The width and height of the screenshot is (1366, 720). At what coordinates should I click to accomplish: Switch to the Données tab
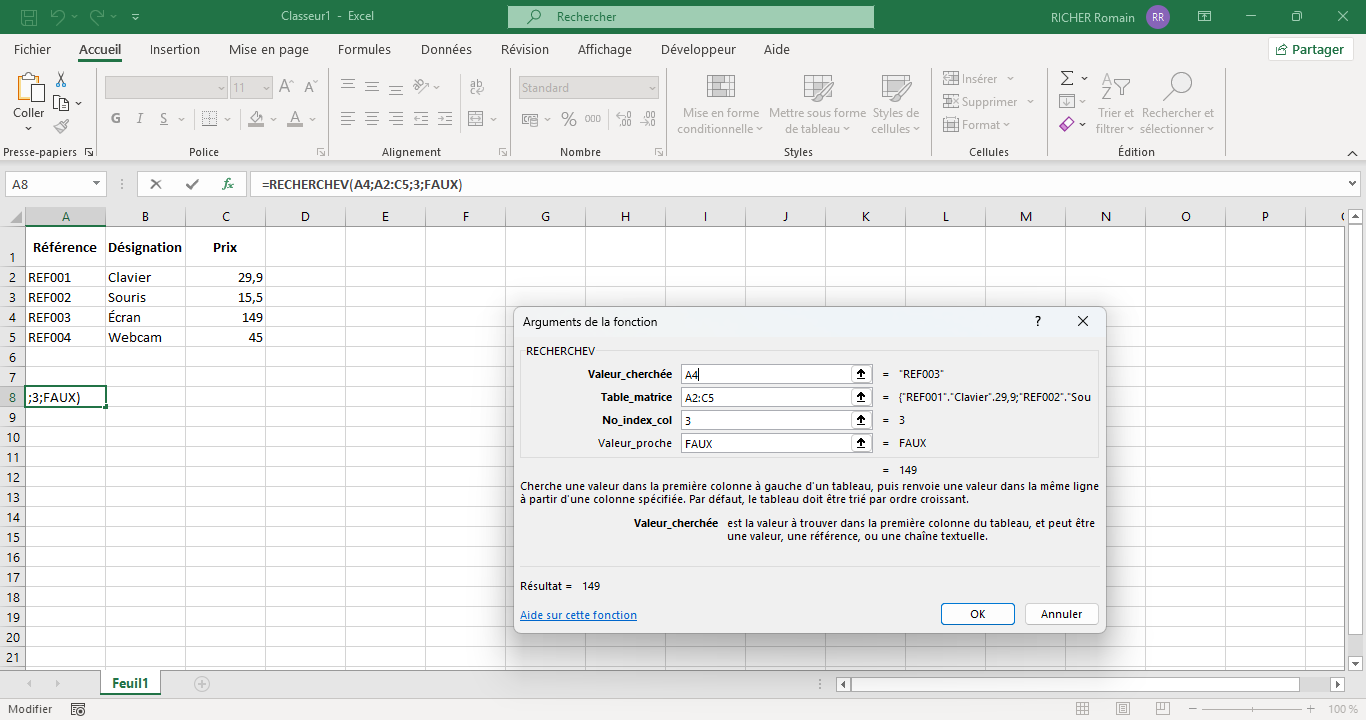[x=446, y=49]
